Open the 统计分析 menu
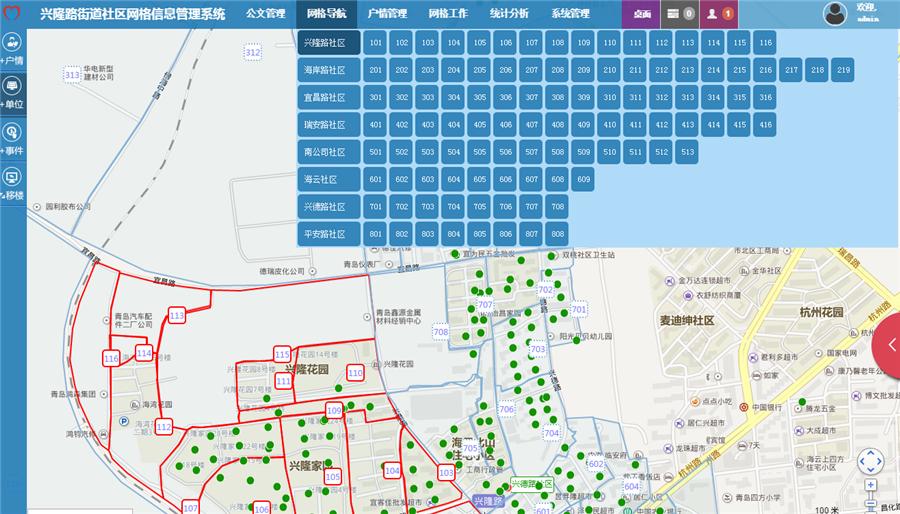900x514 pixels. coord(511,14)
